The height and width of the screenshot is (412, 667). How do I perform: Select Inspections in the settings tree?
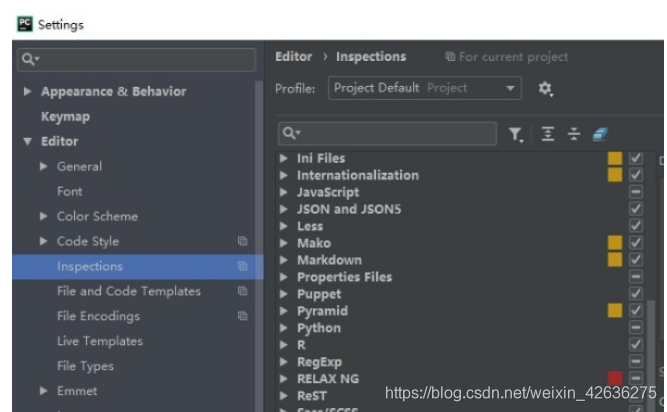[137, 266]
